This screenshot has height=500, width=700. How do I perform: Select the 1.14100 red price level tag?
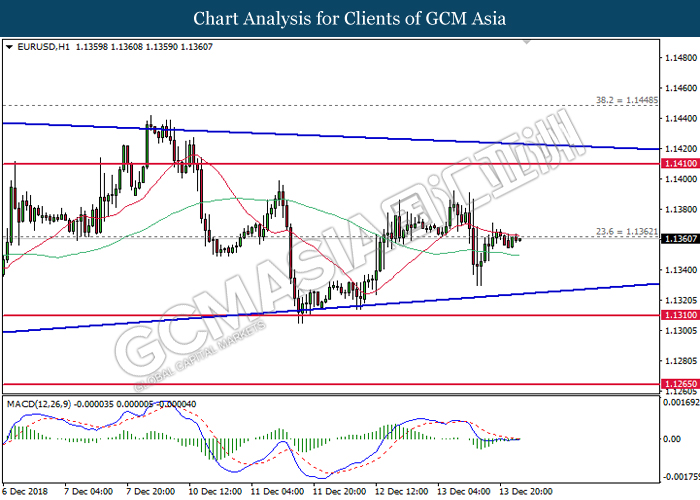tap(680, 164)
